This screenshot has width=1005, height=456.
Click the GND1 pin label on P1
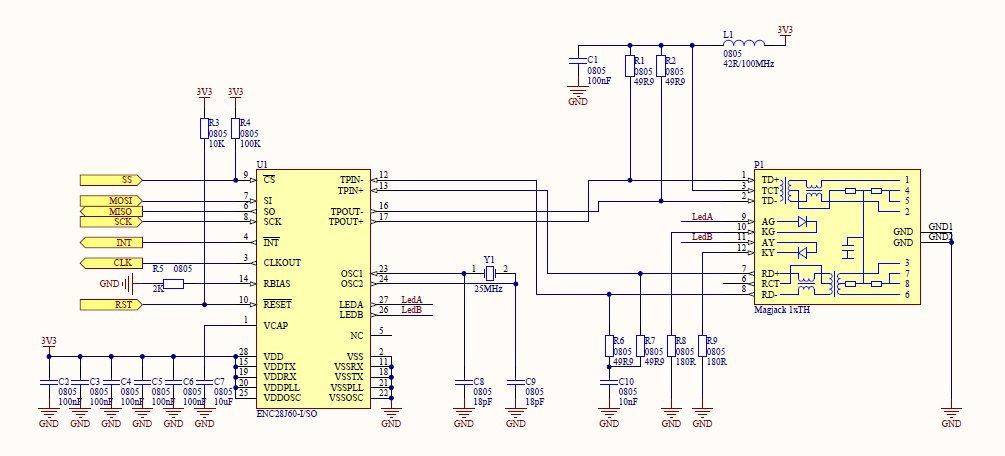[x=940, y=227]
